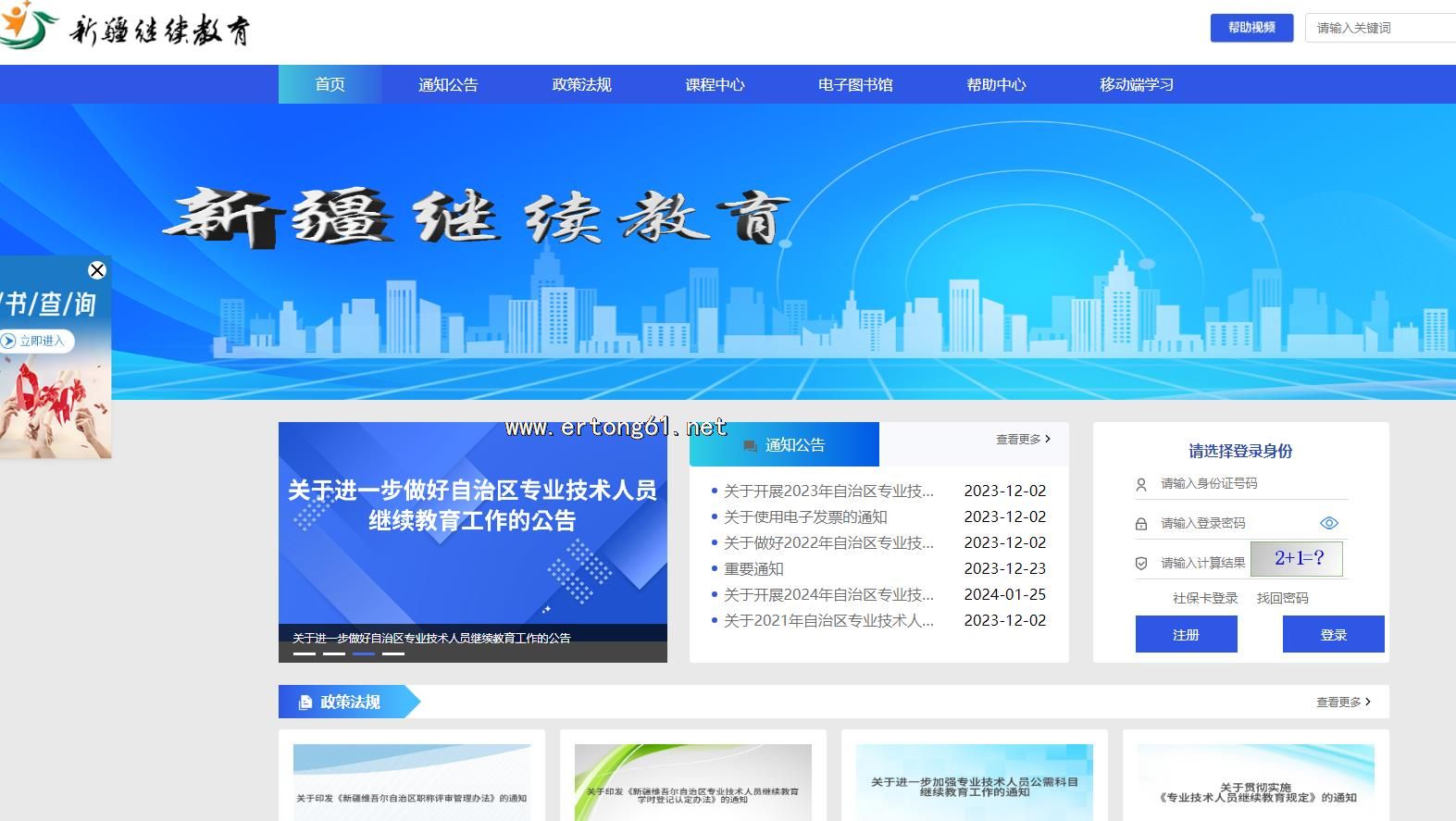Open the 找回密码 link

coord(1282,598)
